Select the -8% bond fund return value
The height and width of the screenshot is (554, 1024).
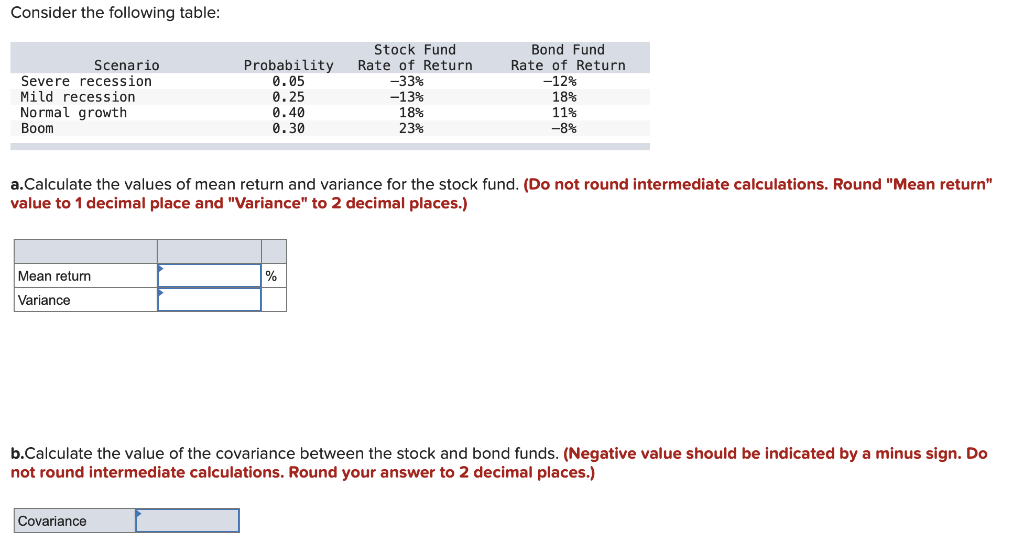tap(564, 128)
